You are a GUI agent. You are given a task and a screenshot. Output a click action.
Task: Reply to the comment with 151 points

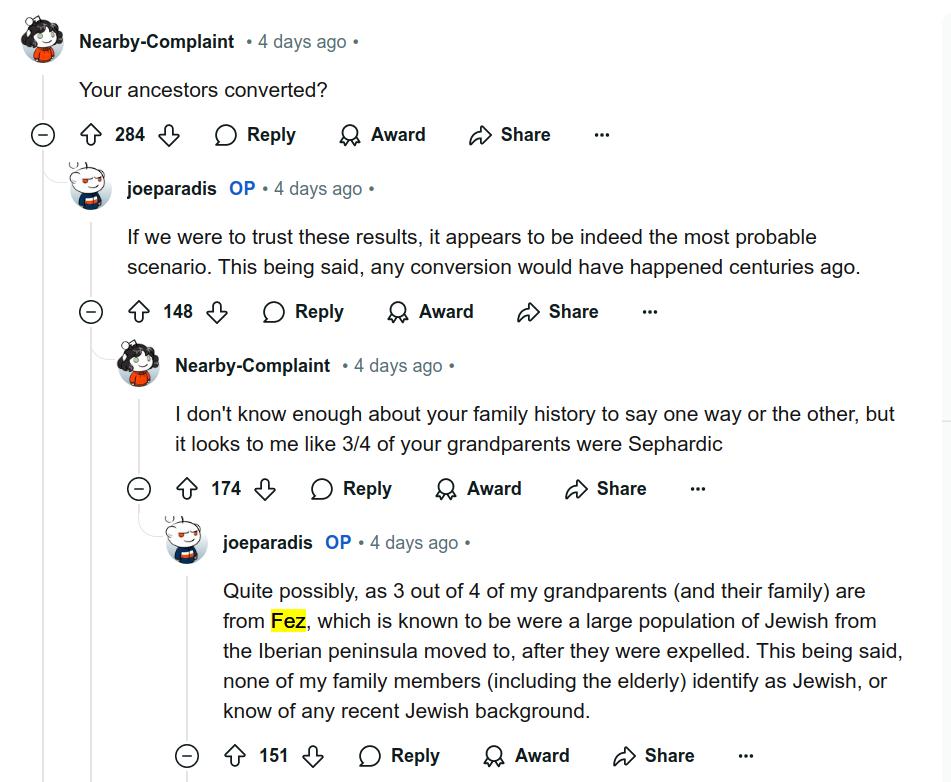399,756
